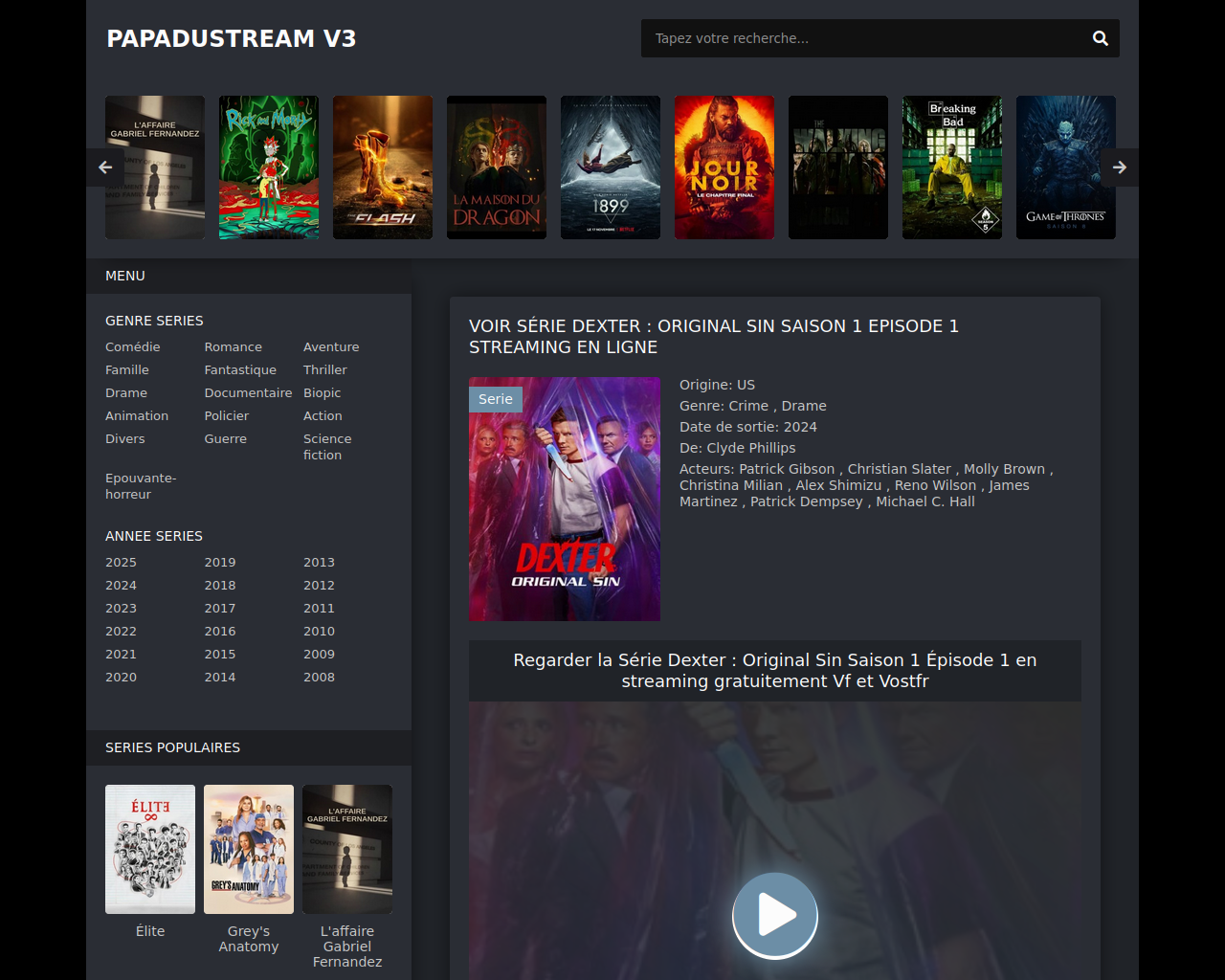The image size is (1225, 980).
Task: Open L'affaire Gabriel Fernandez carousel poster
Action: tap(155, 167)
